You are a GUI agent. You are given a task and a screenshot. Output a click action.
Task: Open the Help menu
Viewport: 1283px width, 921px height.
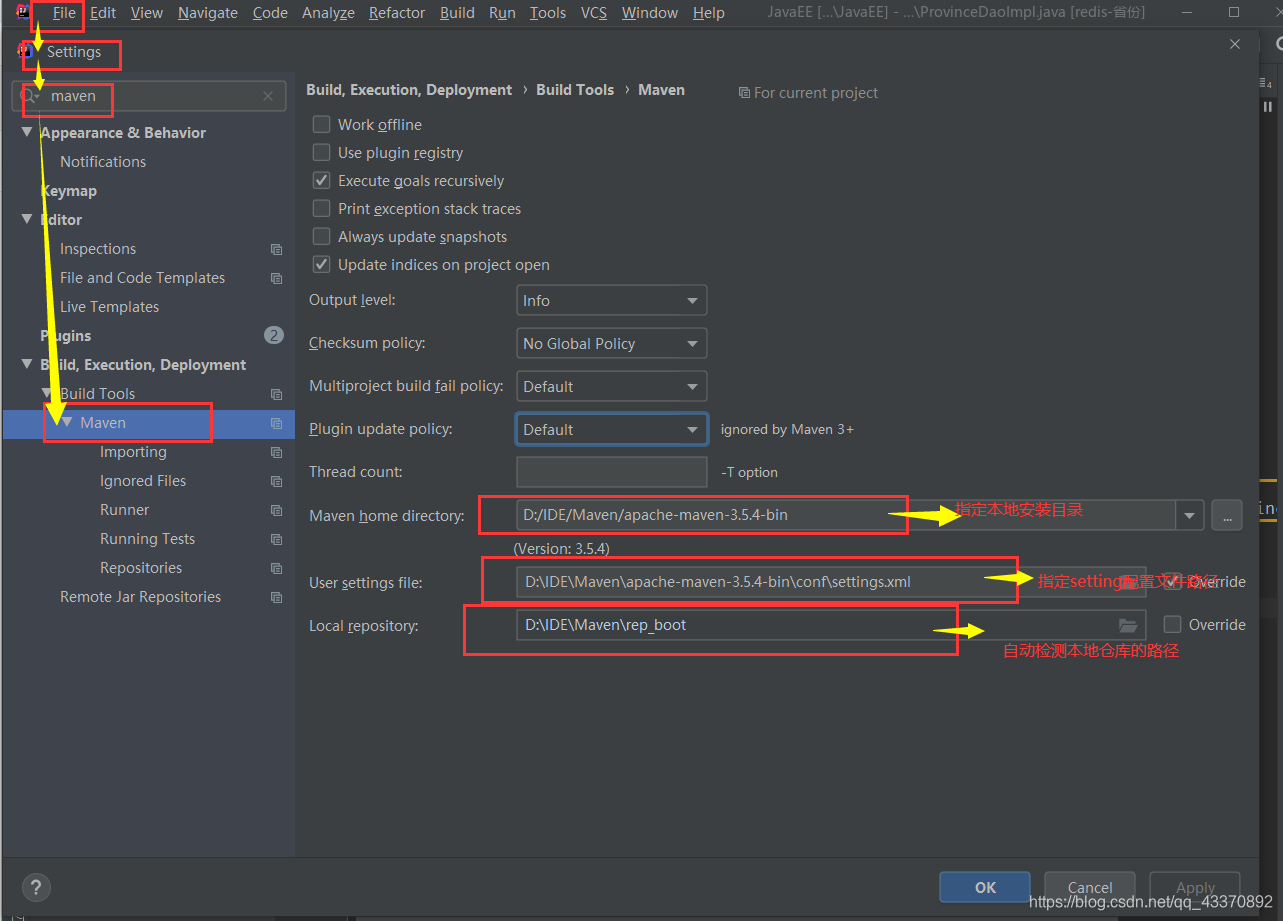click(708, 13)
